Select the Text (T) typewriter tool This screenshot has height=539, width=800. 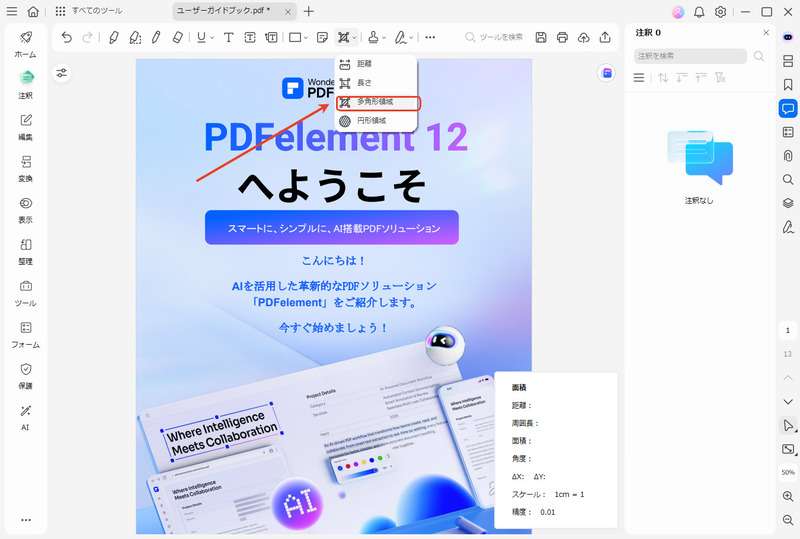pos(229,37)
